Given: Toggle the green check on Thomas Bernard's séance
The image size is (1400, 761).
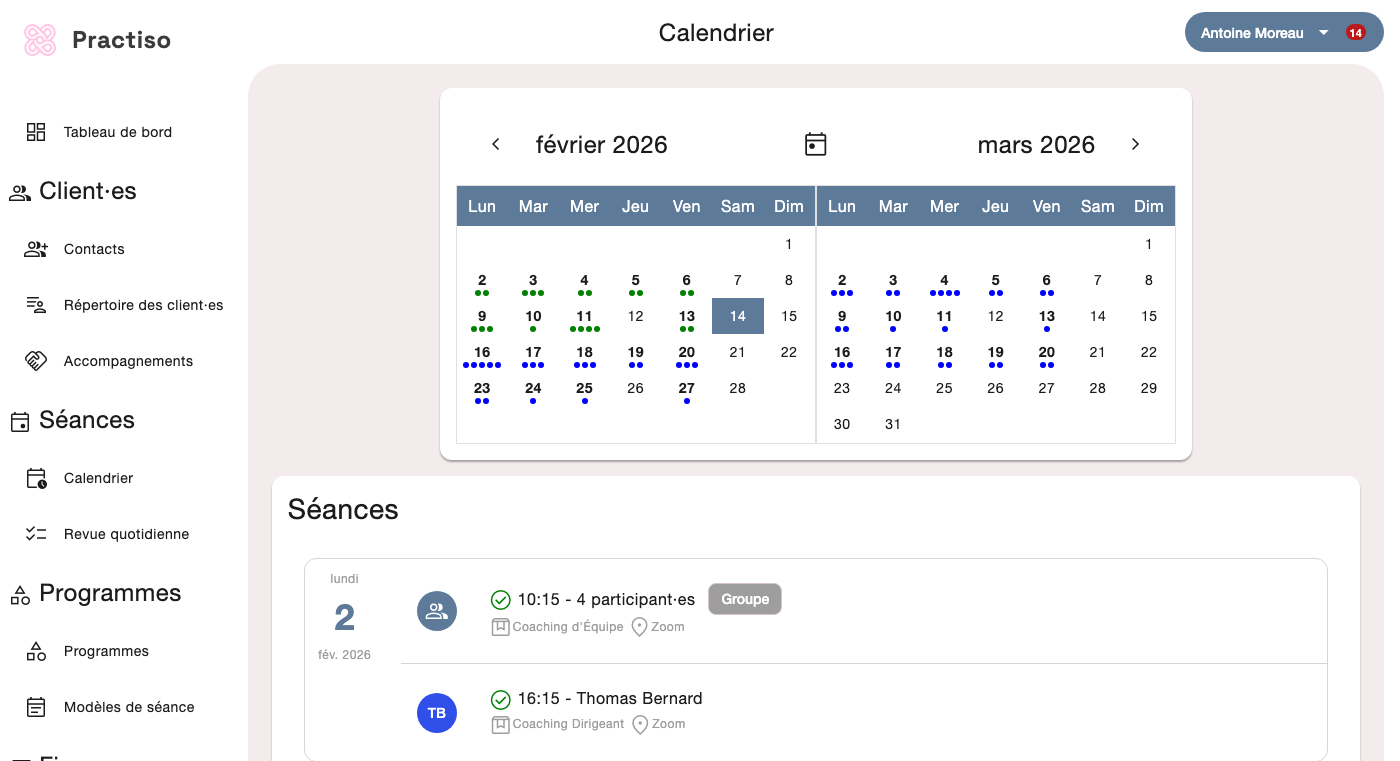Looking at the screenshot, I should pos(500,698).
